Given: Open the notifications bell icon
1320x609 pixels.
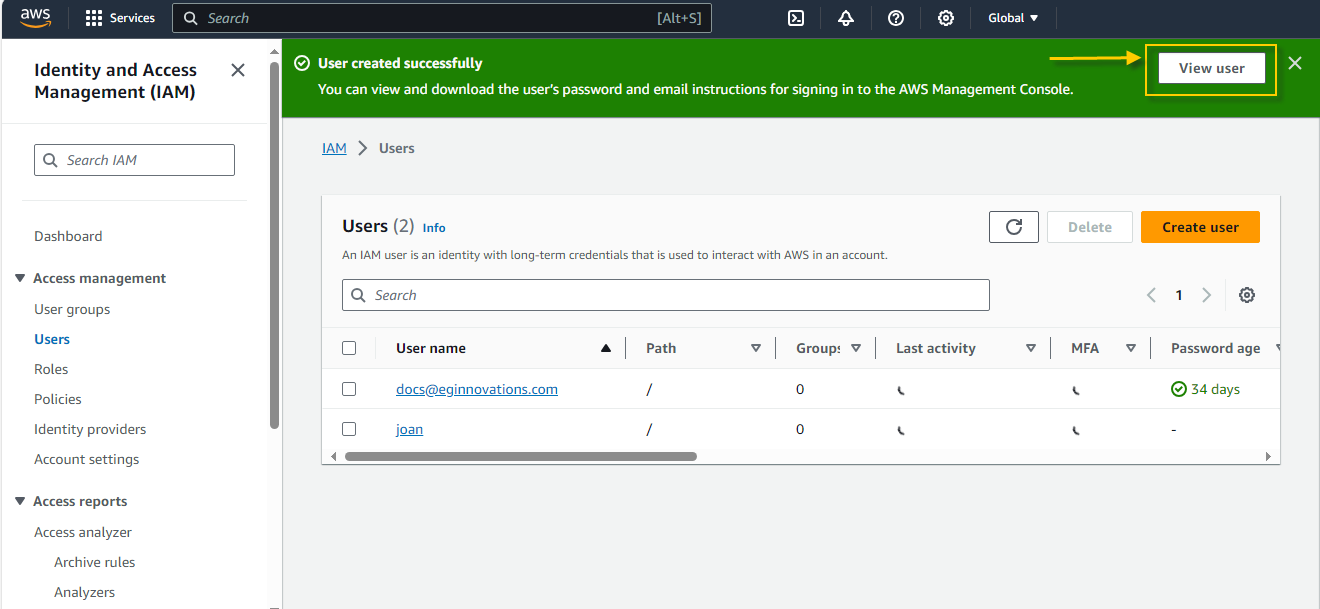Looking at the screenshot, I should click(846, 18).
